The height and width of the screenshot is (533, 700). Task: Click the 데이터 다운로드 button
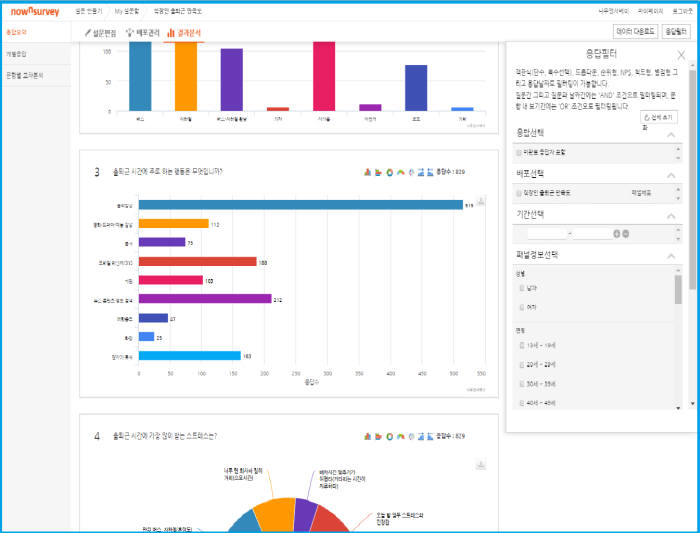click(635, 31)
